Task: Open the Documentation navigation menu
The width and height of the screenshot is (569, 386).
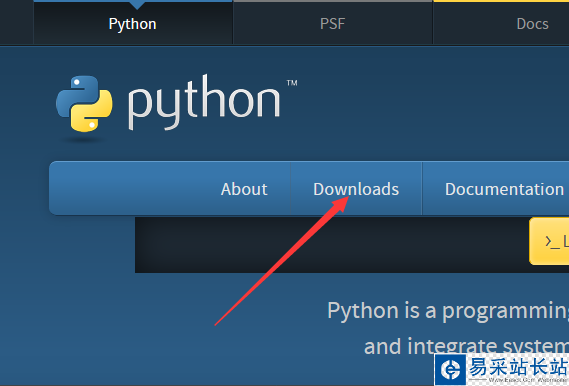Action: [504, 189]
